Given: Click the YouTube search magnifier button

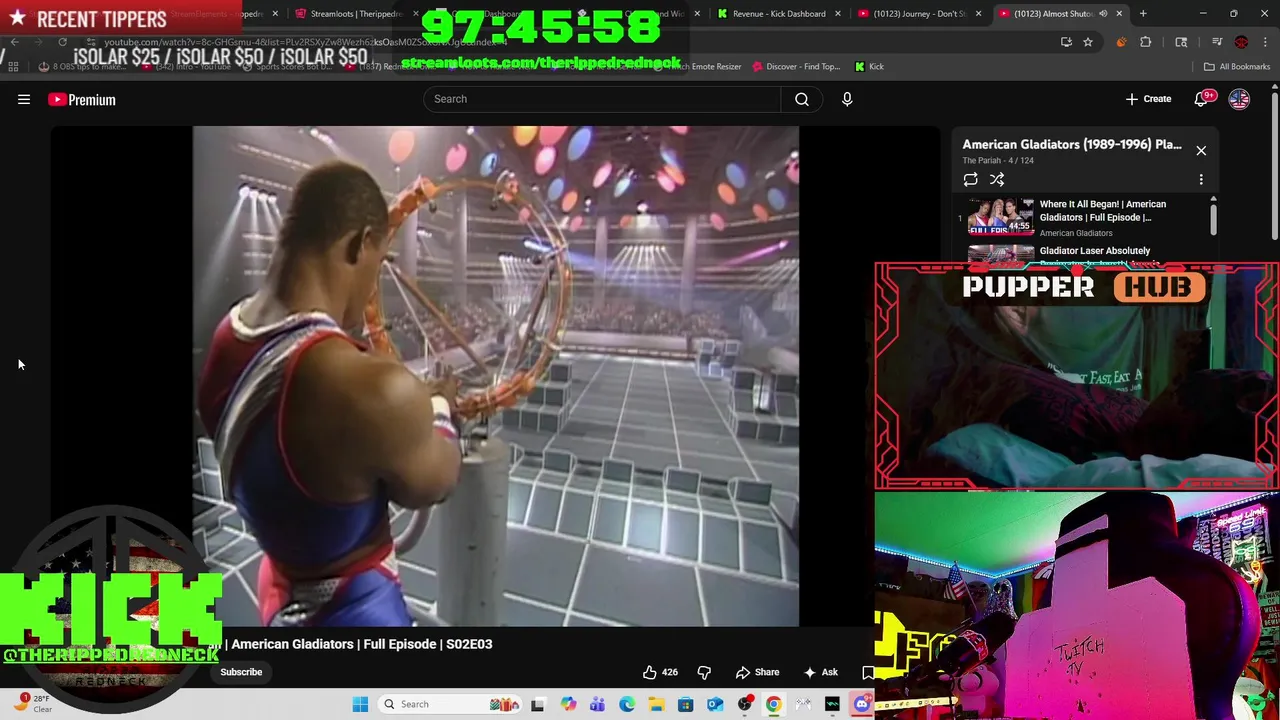Looking at the screenshot, I should 801,99.
